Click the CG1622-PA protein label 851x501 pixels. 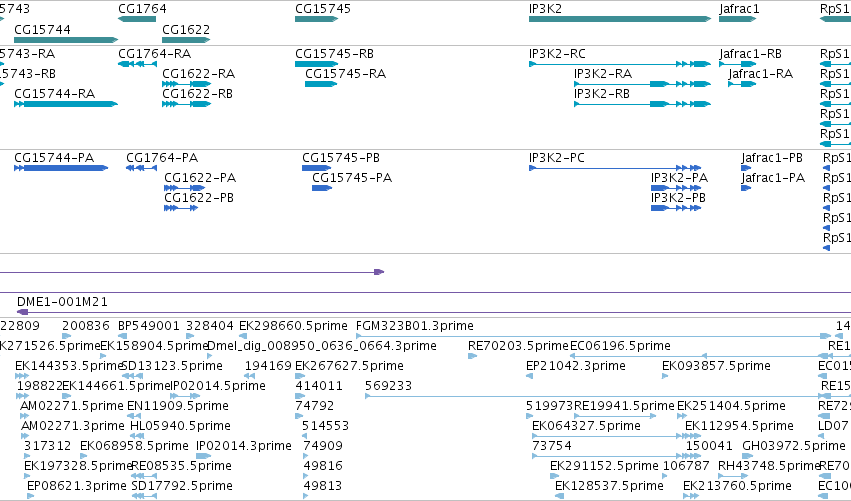(x=200, y=178)
